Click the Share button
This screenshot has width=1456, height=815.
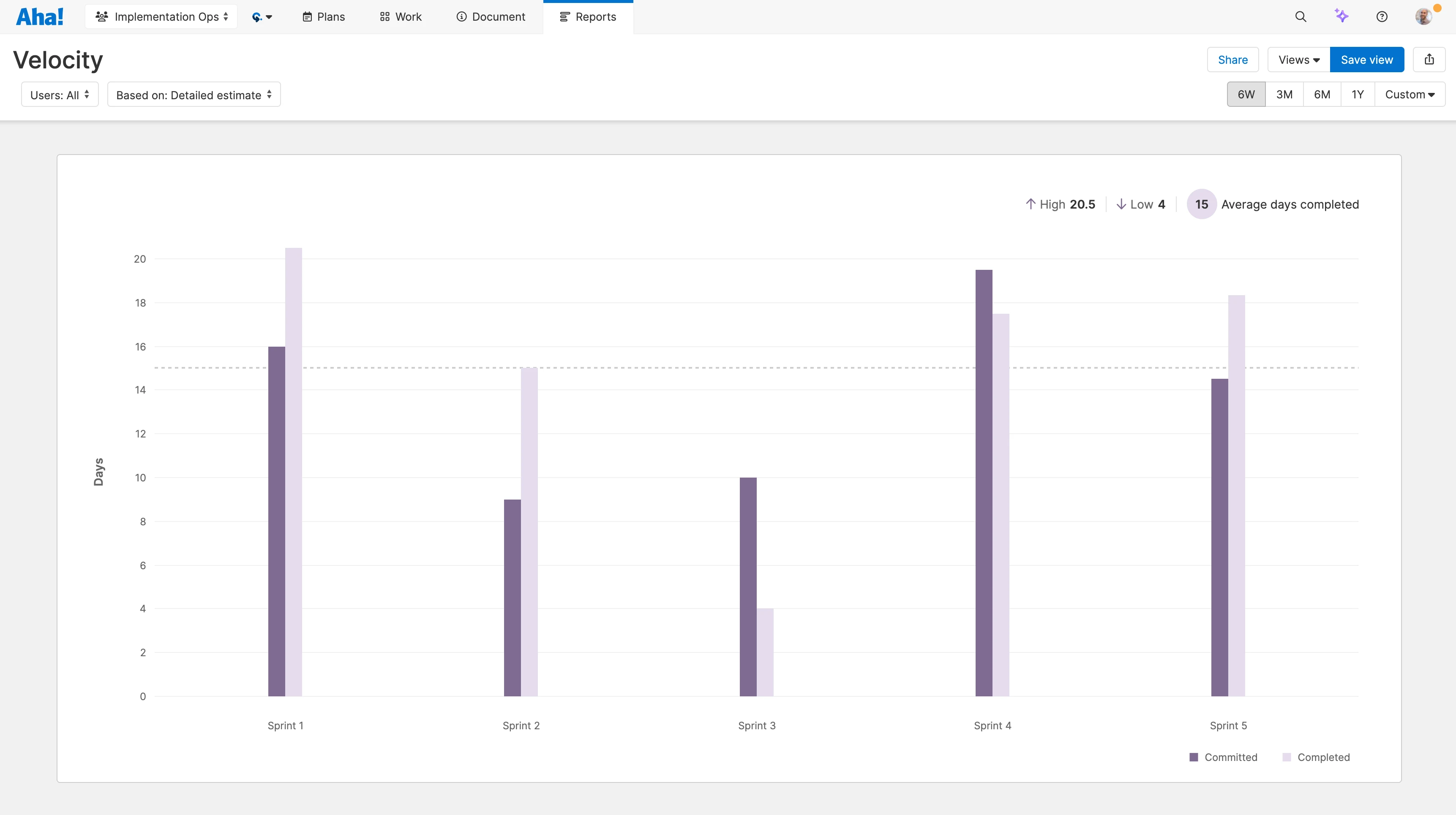click(1233, 59)
